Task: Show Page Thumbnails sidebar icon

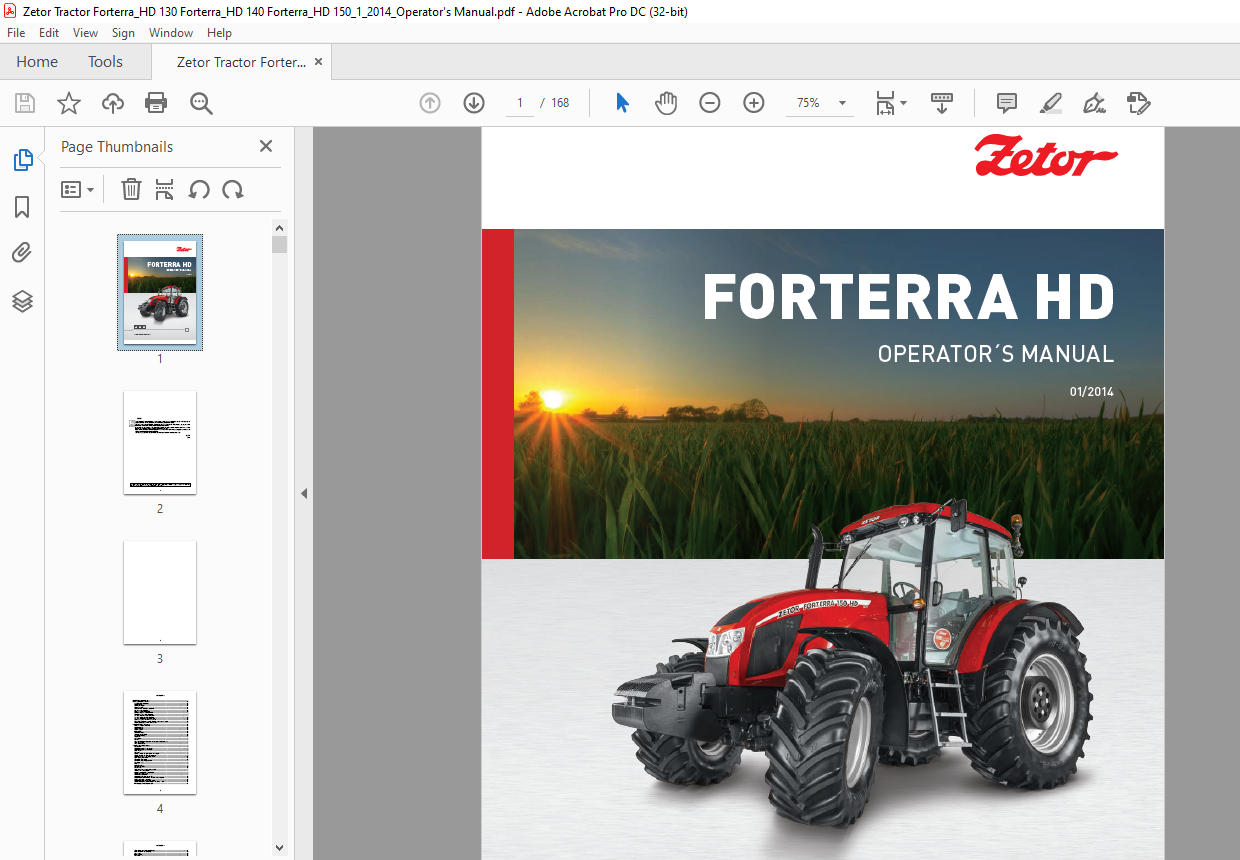Action: [22, 160]
